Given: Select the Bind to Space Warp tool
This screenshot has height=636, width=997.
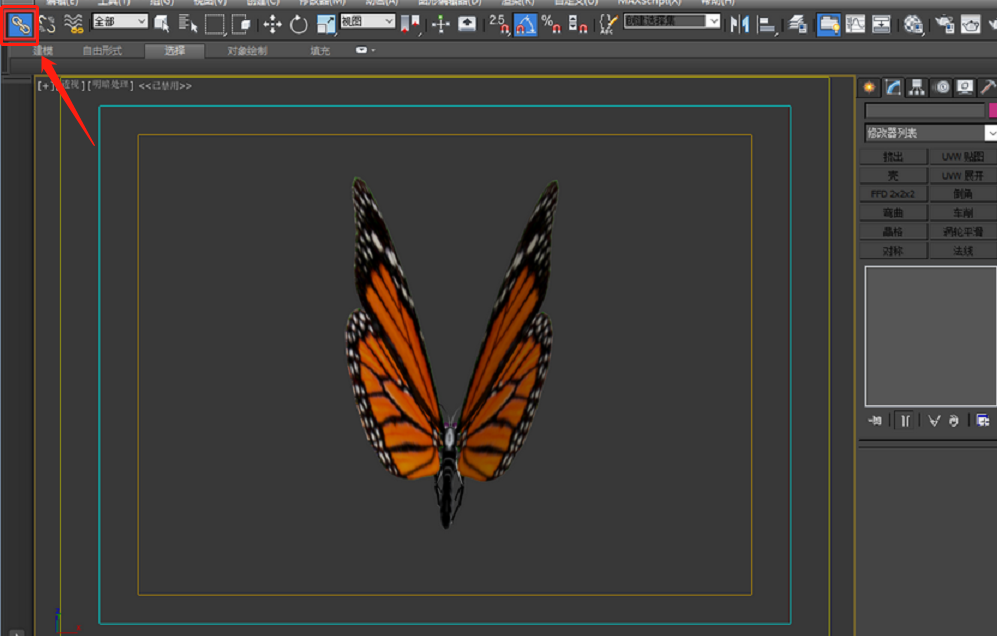Looking at the screenshot, I should coord(74,25).
